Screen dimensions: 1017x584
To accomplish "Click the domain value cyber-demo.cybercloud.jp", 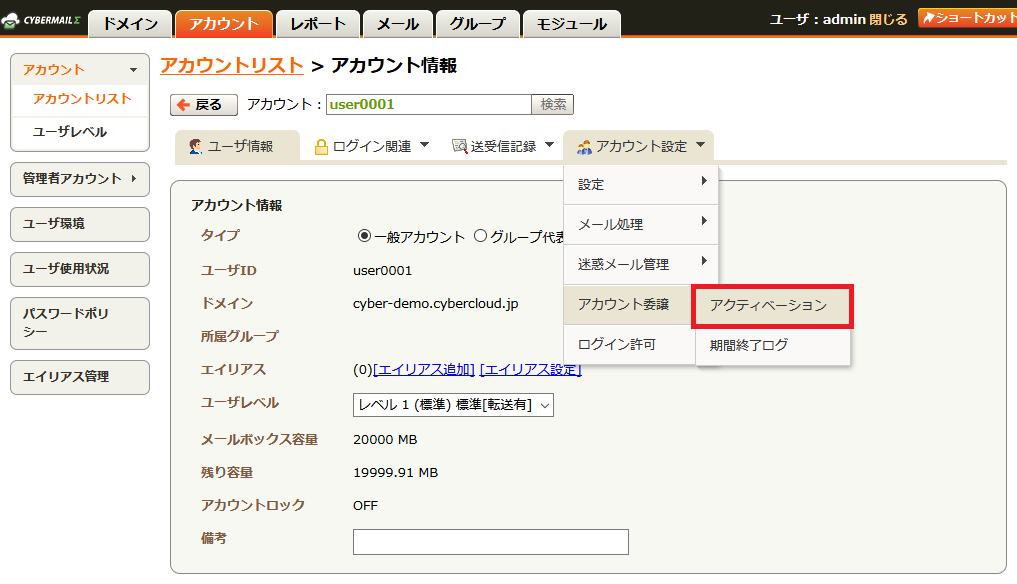I will (x=435, y=304).
